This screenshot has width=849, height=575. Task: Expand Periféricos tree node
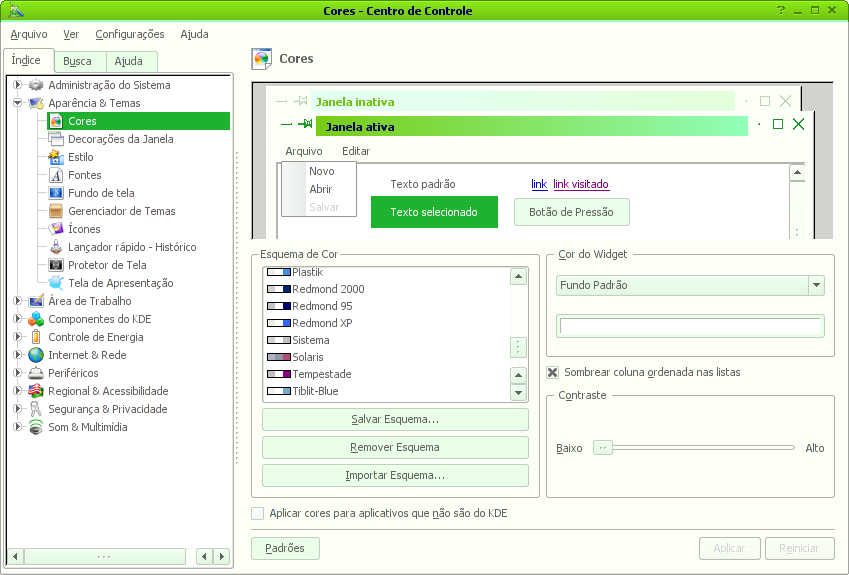pyautogui.click(x=17, y=373)
